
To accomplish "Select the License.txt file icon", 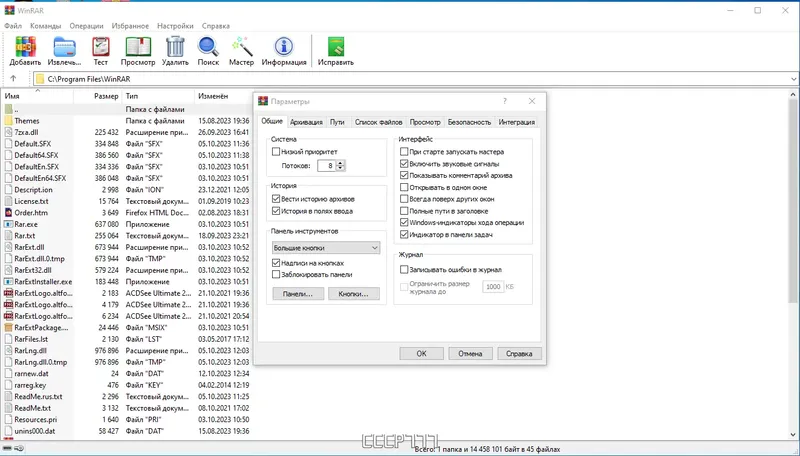I will (9, 201).
